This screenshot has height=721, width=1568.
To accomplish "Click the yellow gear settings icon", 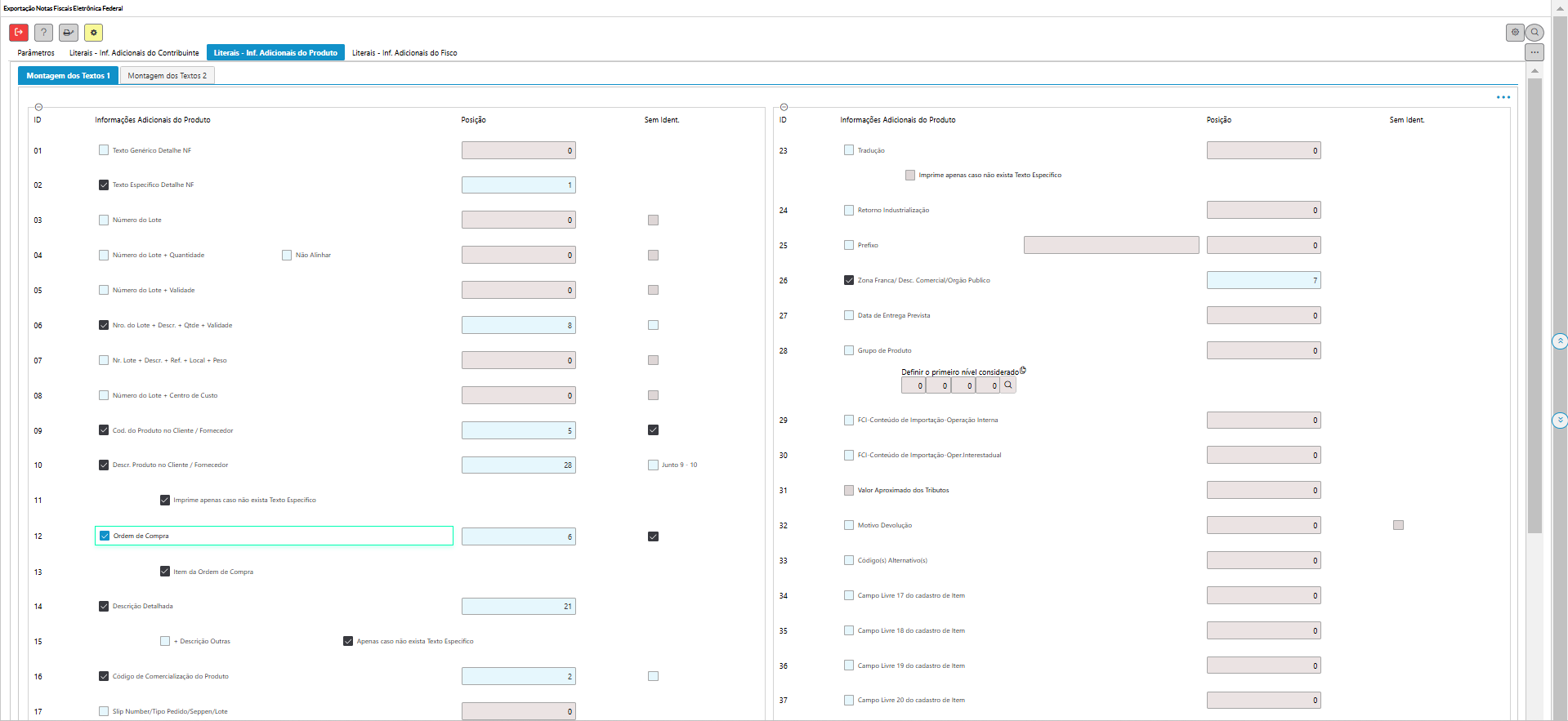I will click(94, 33).
